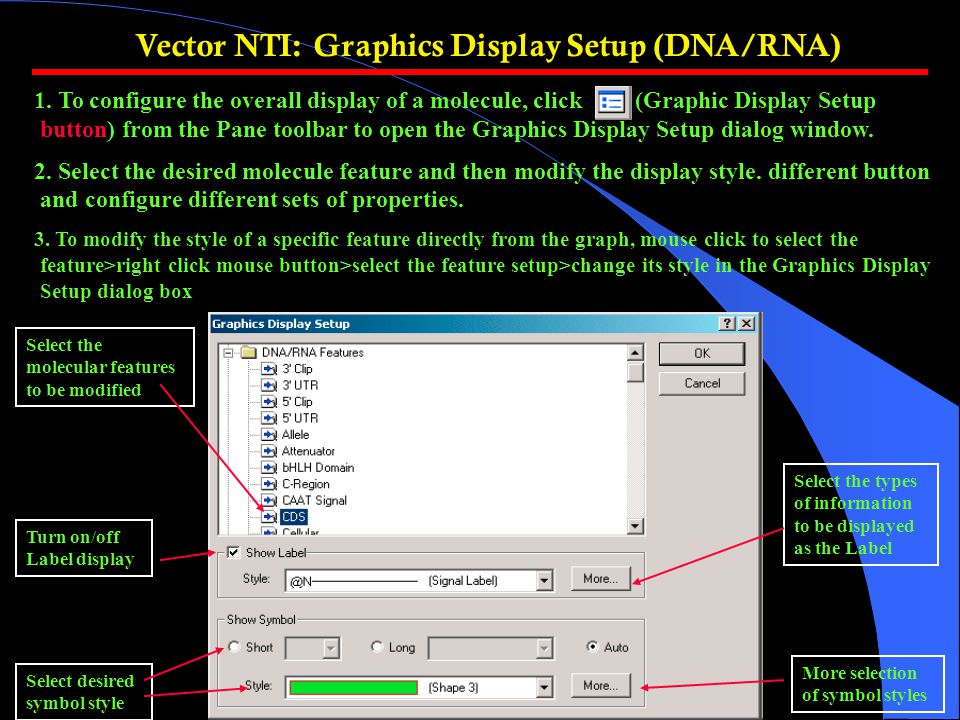960x720 pixels.
Task: Click More next to symbol Style
Action: 601,686
